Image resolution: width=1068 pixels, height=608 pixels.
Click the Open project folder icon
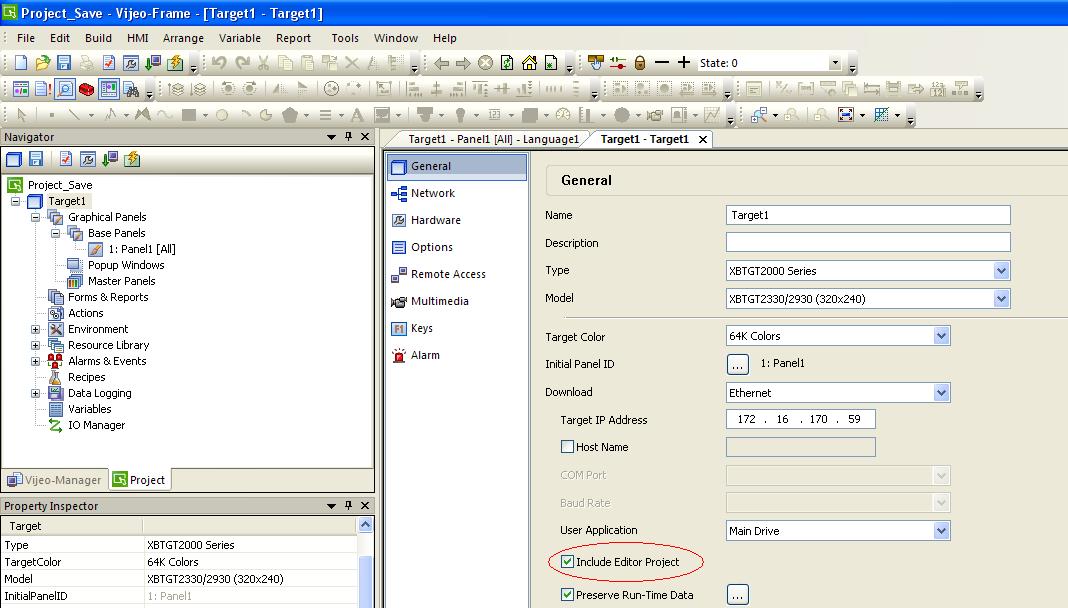click(42, 63)
